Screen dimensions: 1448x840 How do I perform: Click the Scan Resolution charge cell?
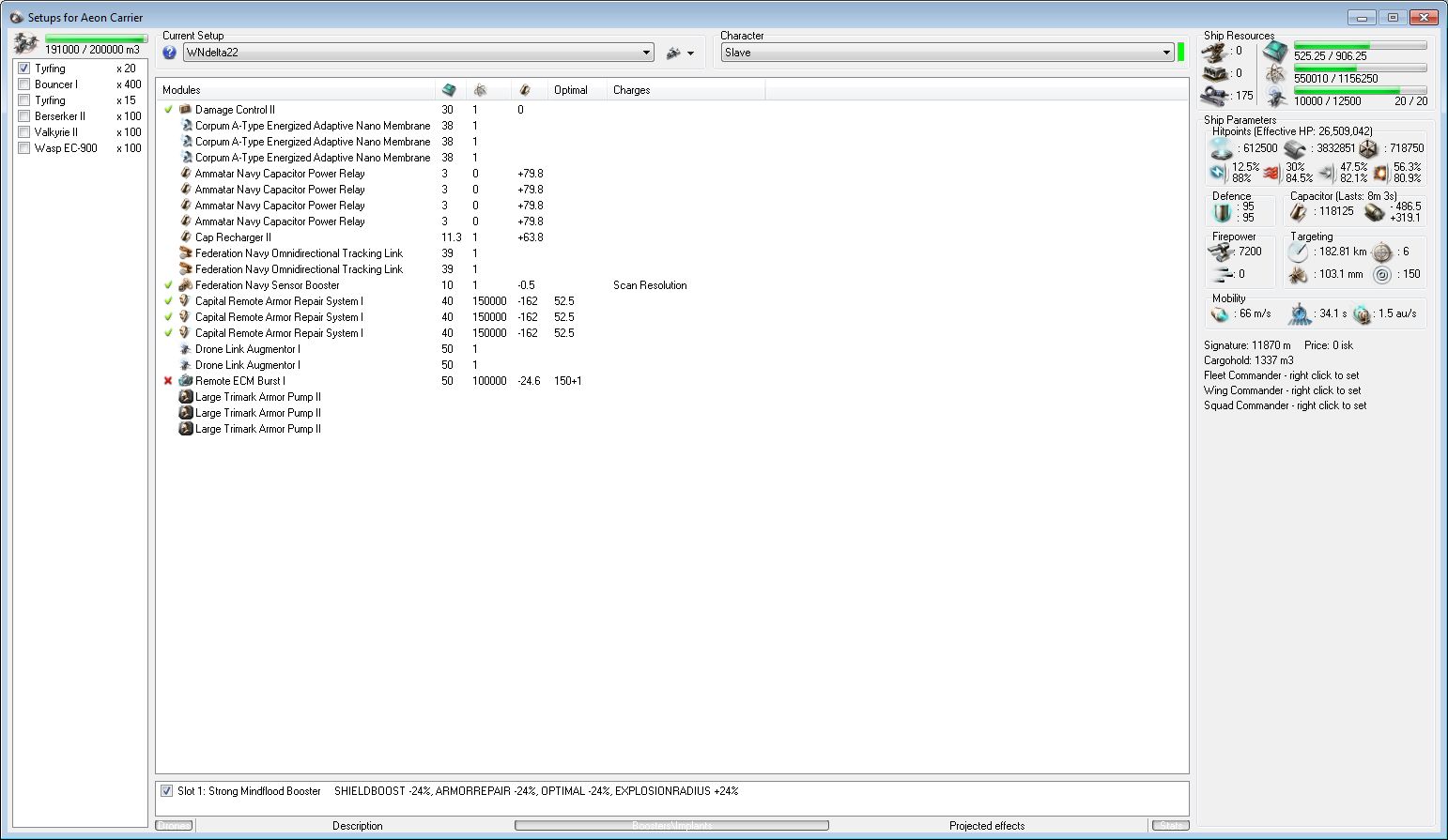(x=650, y=285)
